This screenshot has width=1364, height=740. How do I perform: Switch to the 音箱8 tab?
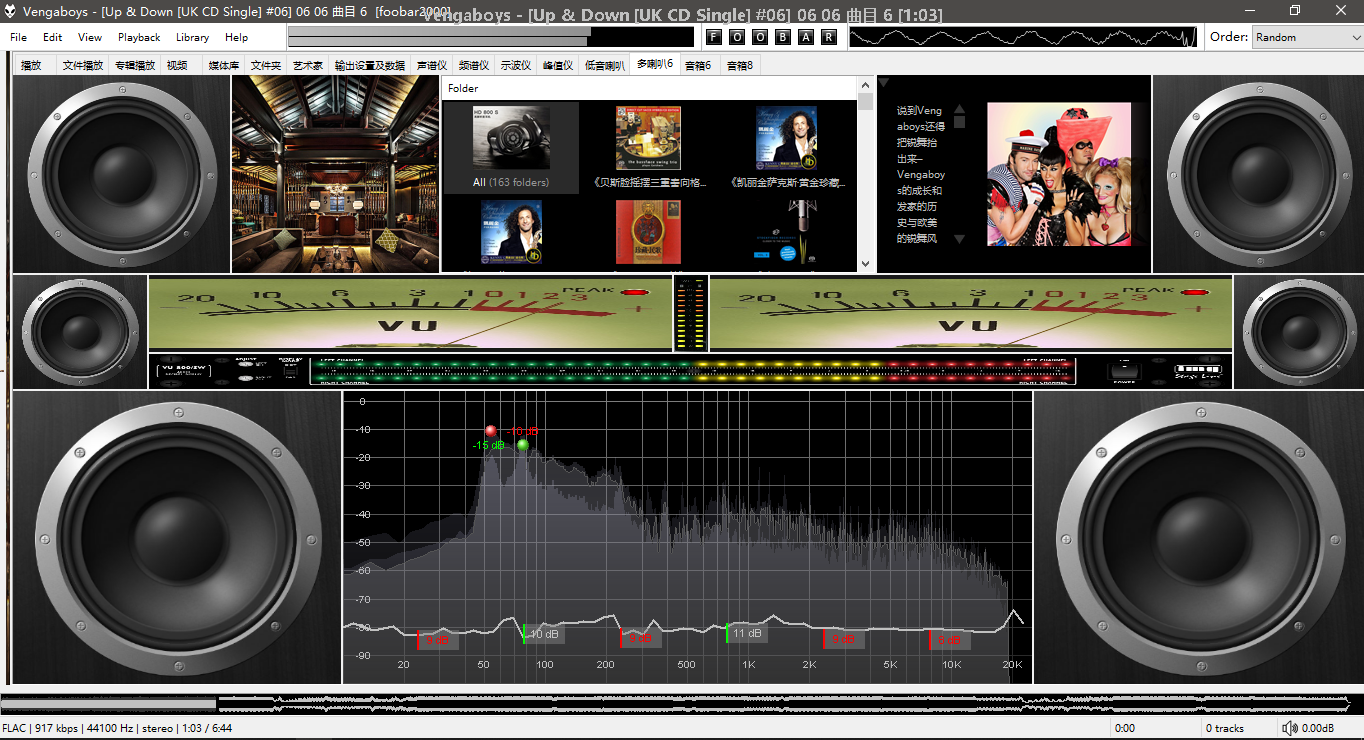[740, 65]
